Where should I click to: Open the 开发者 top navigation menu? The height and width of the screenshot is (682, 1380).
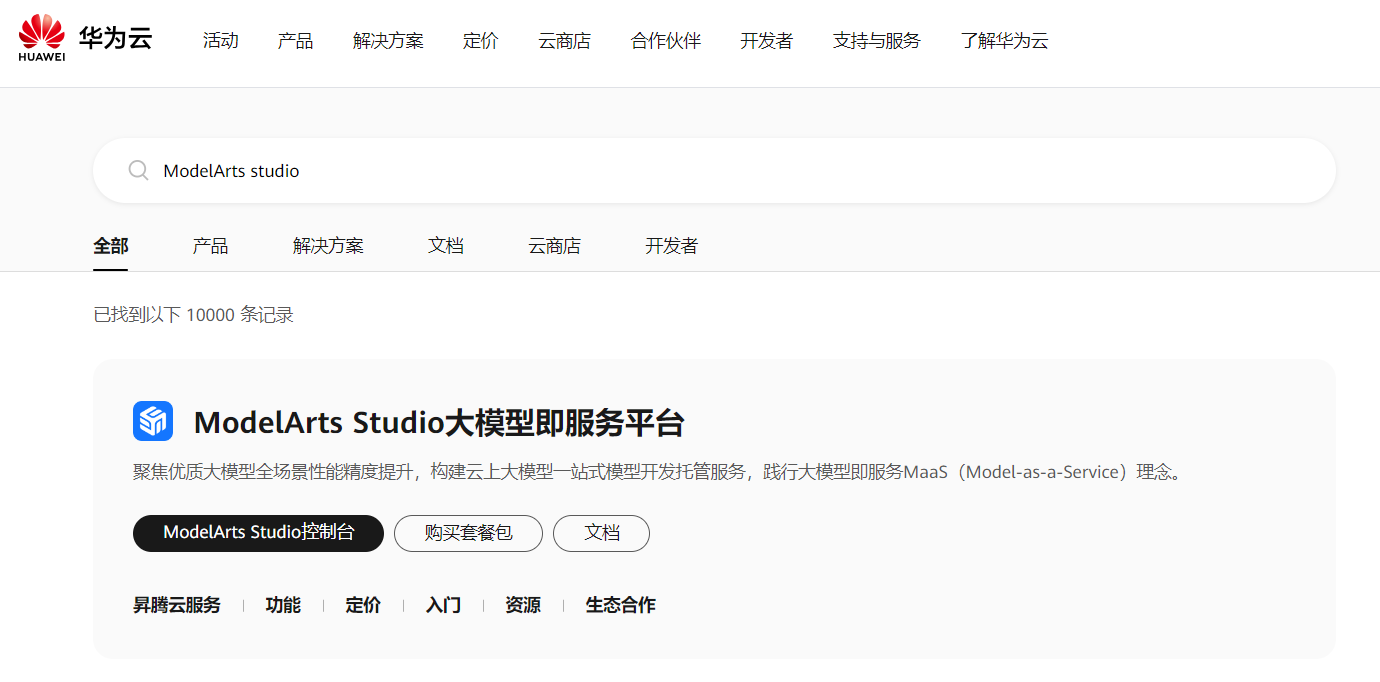pos(767,41)
